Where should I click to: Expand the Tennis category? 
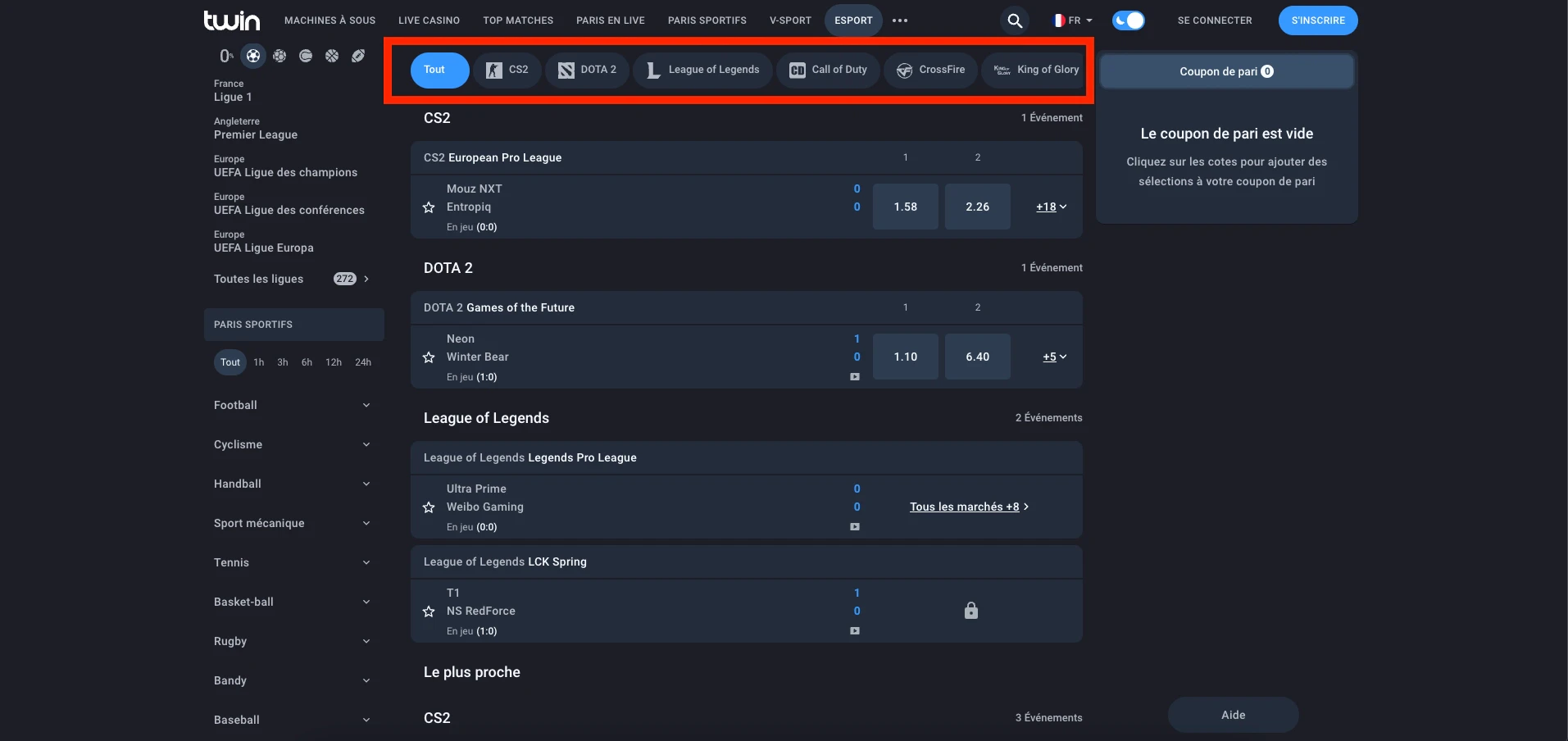point(293,562)
